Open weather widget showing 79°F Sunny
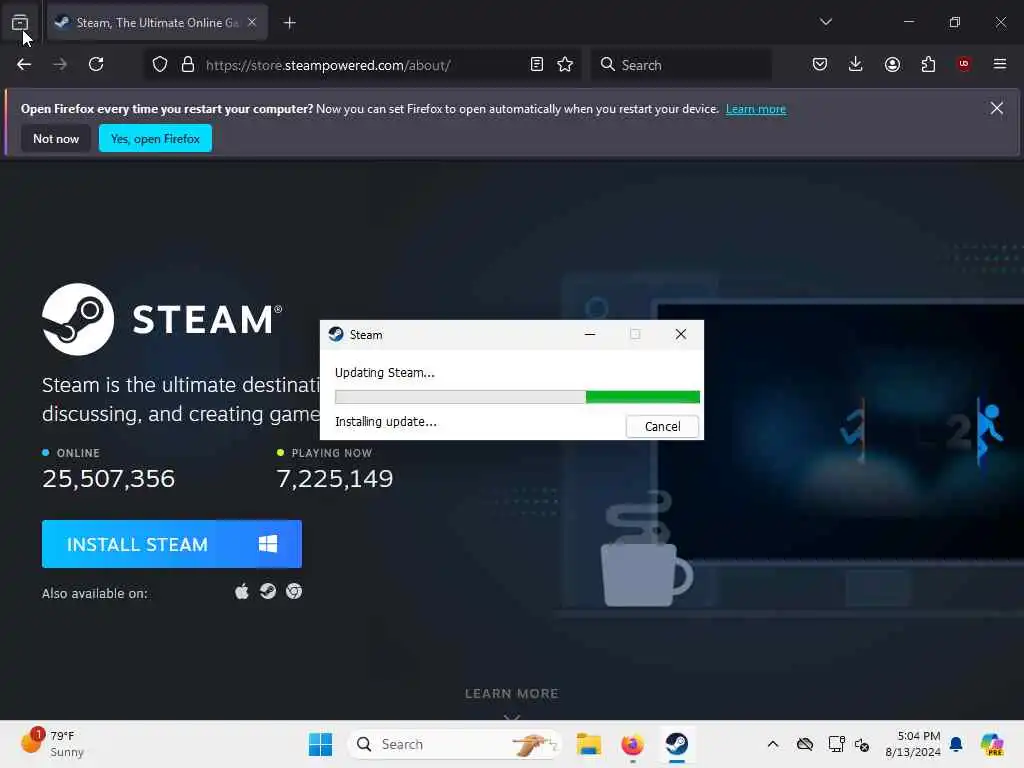The image size is (1024, 768). tap(52, 744)
